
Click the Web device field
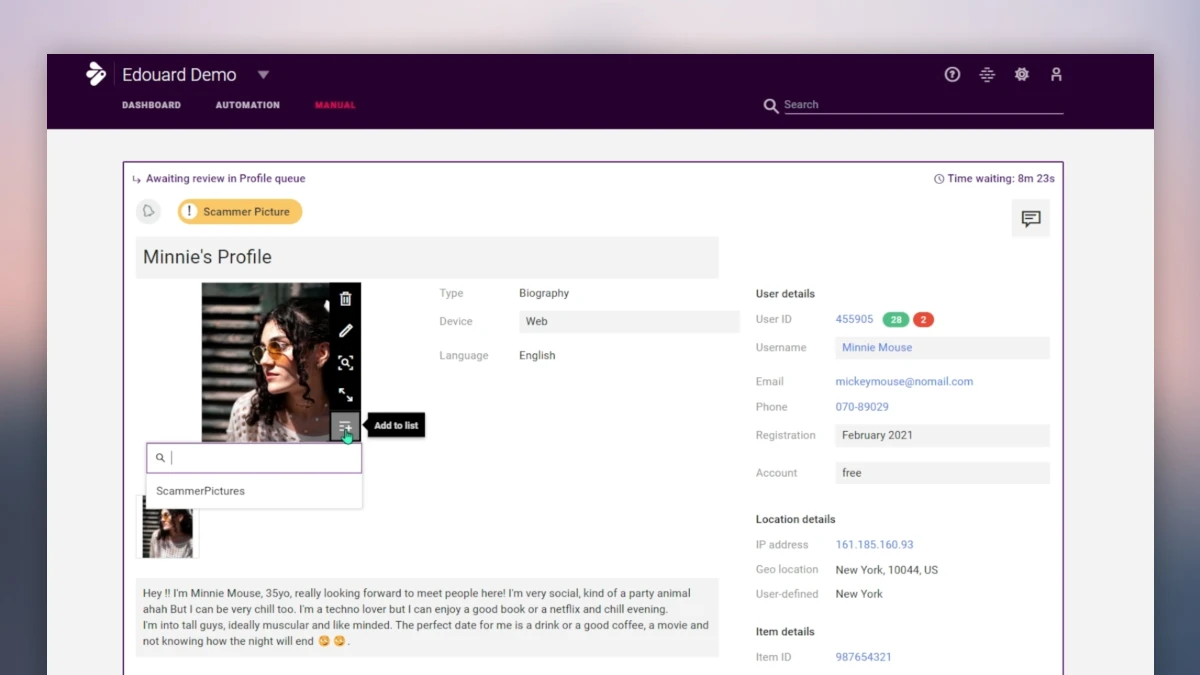(629, 322)
